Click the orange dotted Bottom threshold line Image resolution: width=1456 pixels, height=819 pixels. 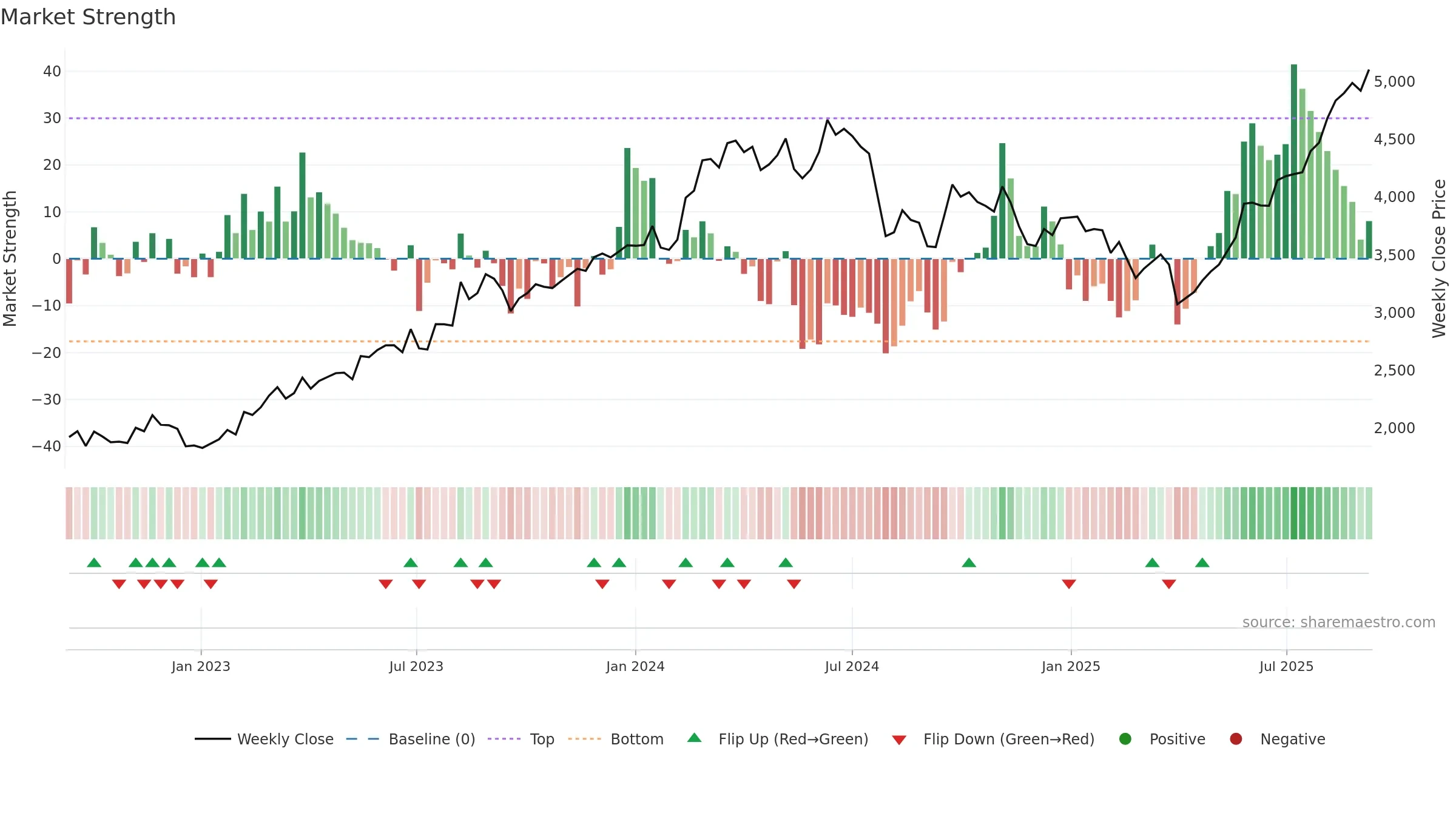[719, 342]
